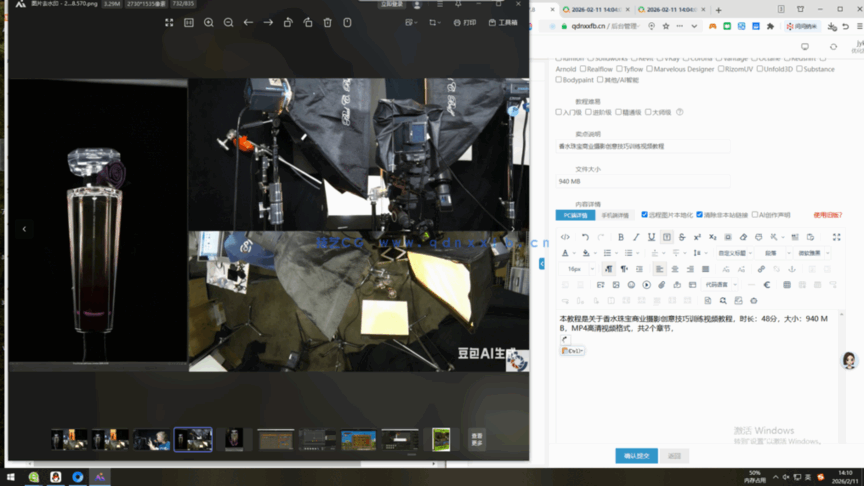Expand address bar chevron dropdown in browser
The width and height of the screenshot is (864, 486).
coord(694,26)
